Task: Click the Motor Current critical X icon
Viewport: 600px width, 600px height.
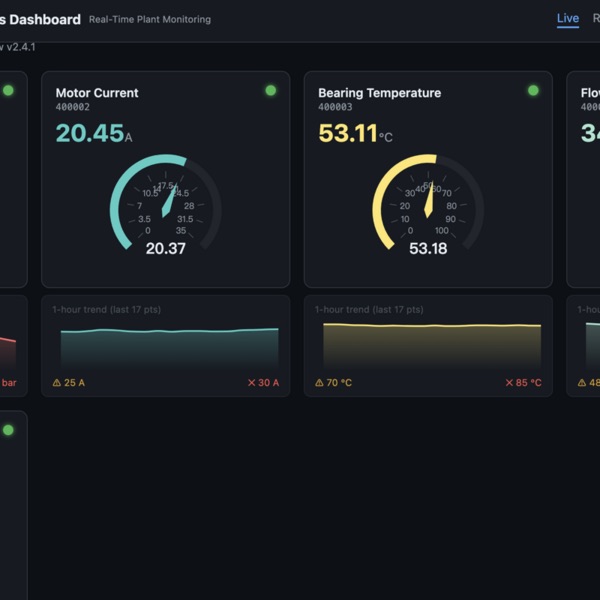Action: coord(251,383)
